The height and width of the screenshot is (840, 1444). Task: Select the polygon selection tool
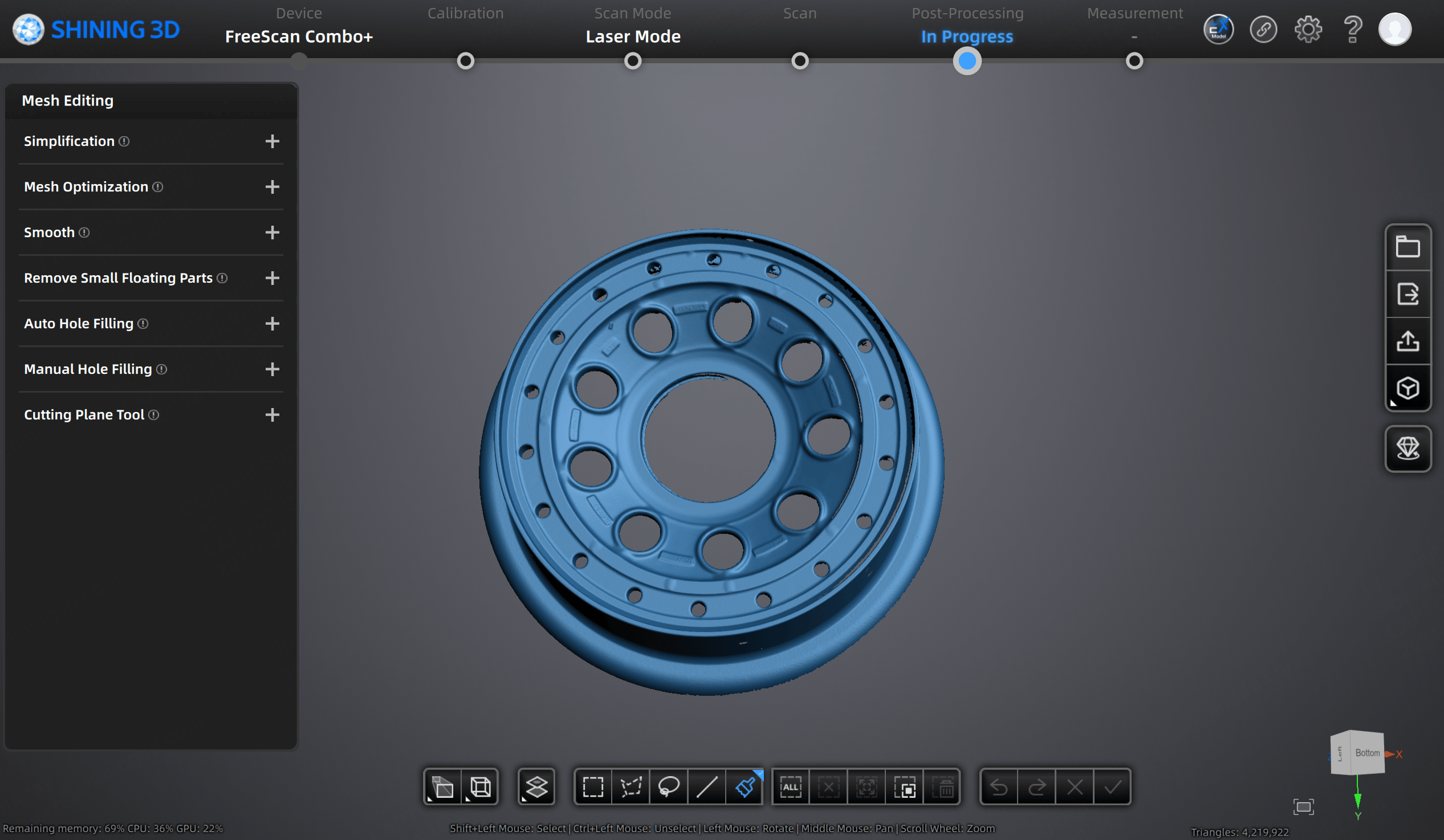(631, 786)
